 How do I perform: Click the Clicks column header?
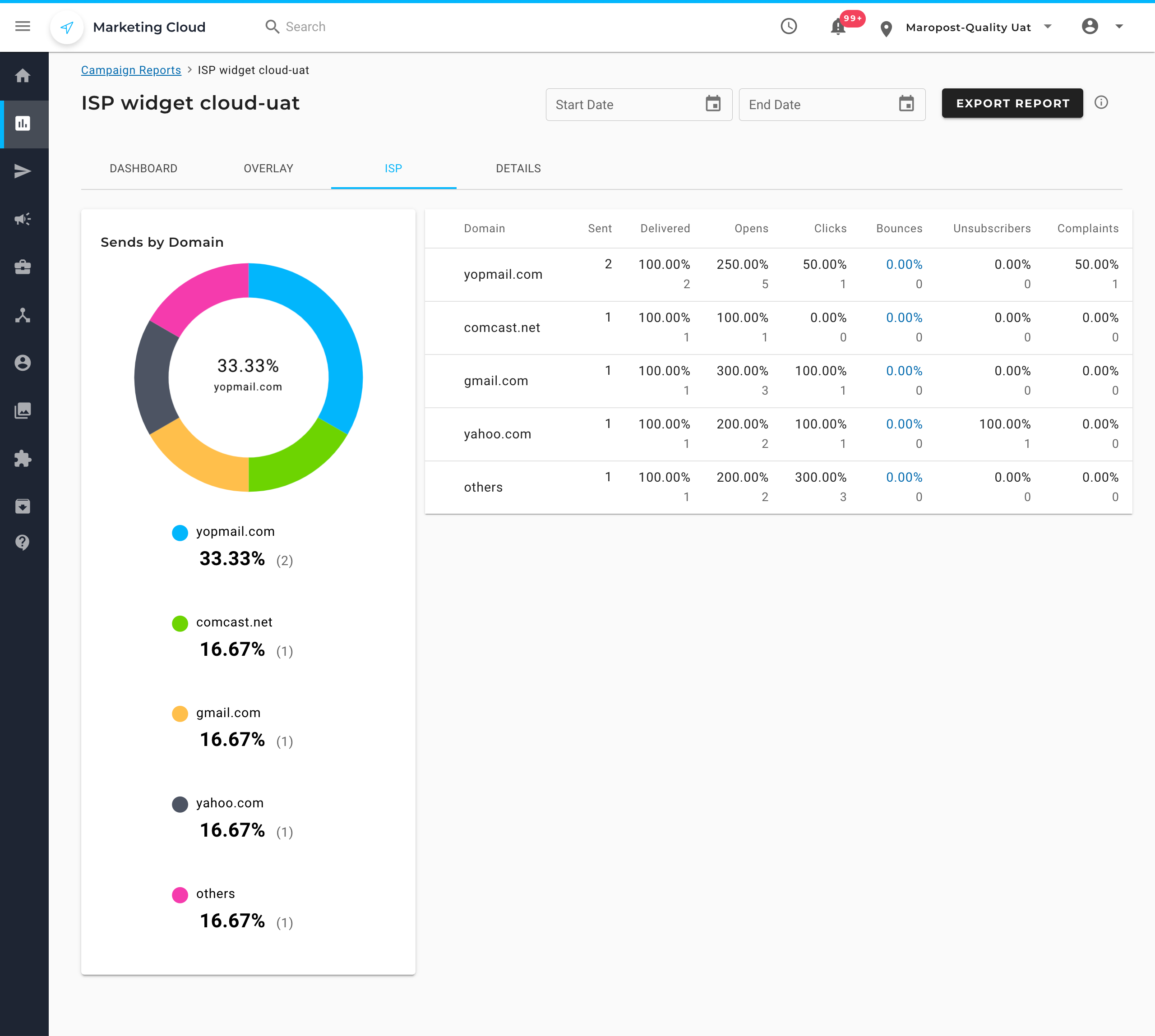click(x=830, y=228)
